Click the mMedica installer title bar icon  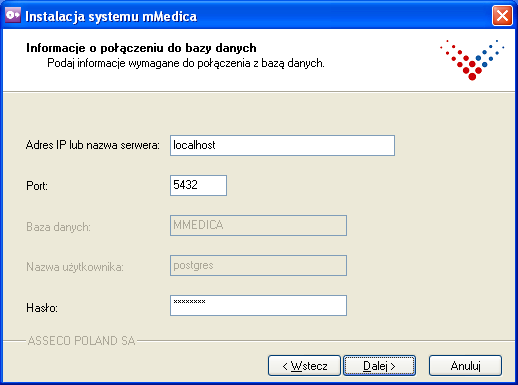pos(13,15)
